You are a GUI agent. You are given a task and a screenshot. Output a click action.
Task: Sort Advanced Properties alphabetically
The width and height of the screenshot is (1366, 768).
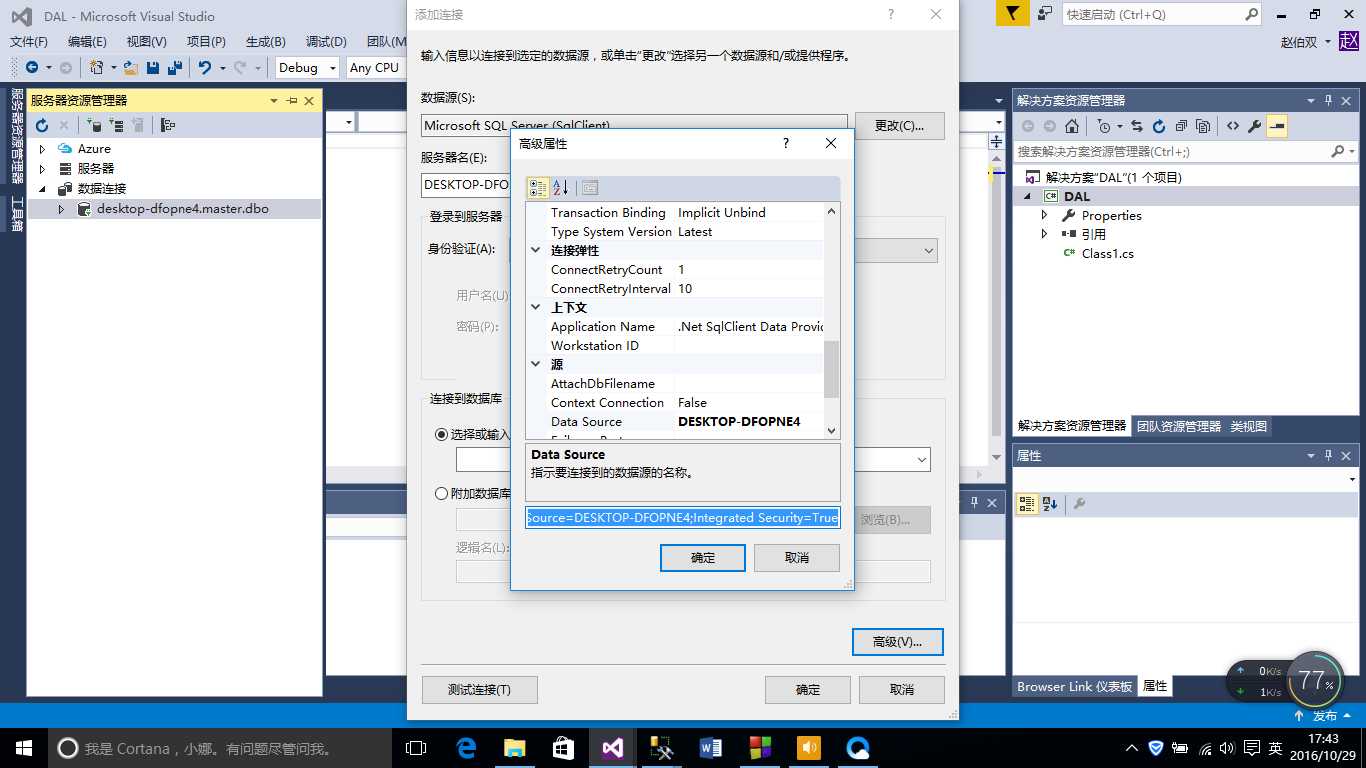[x=560, y=188]
